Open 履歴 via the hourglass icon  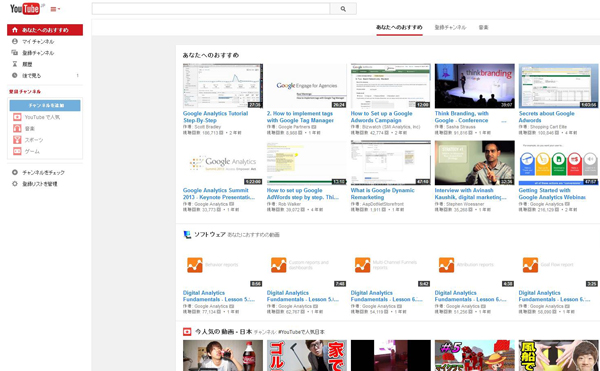pos(15,64)
